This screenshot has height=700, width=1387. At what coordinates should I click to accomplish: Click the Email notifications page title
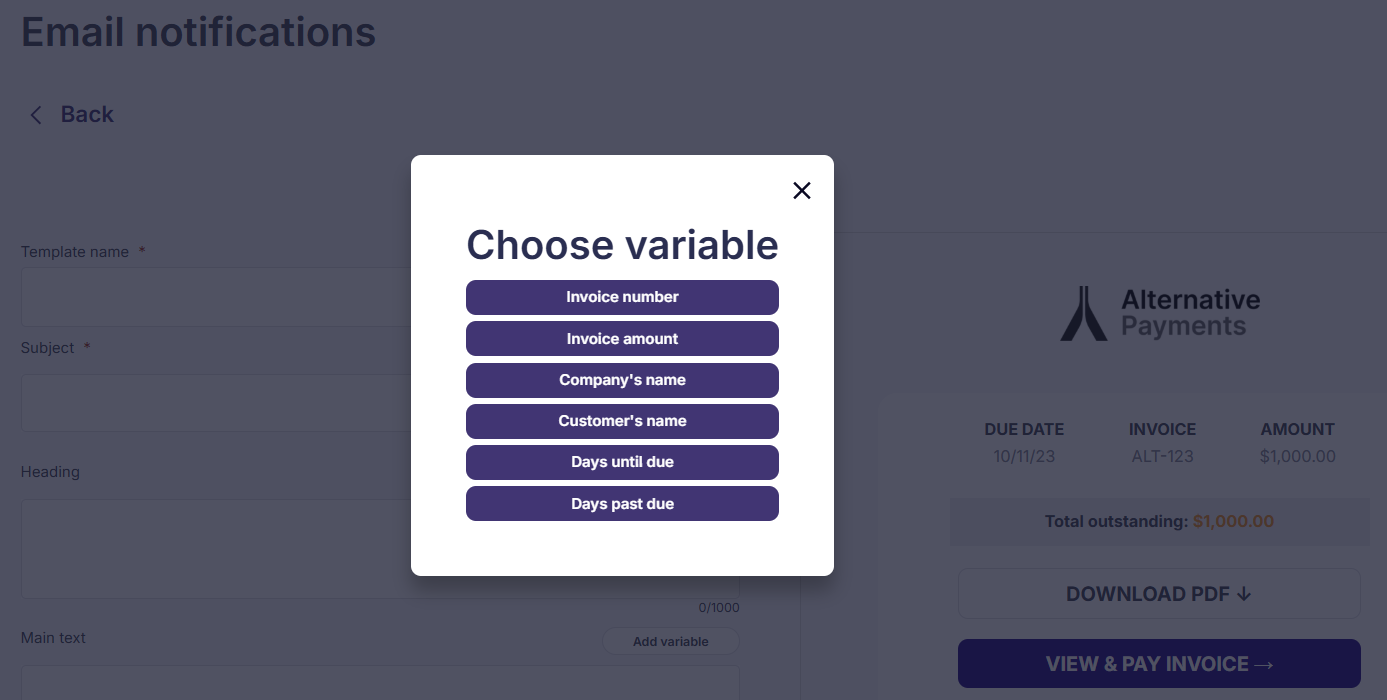pos(199,32)
